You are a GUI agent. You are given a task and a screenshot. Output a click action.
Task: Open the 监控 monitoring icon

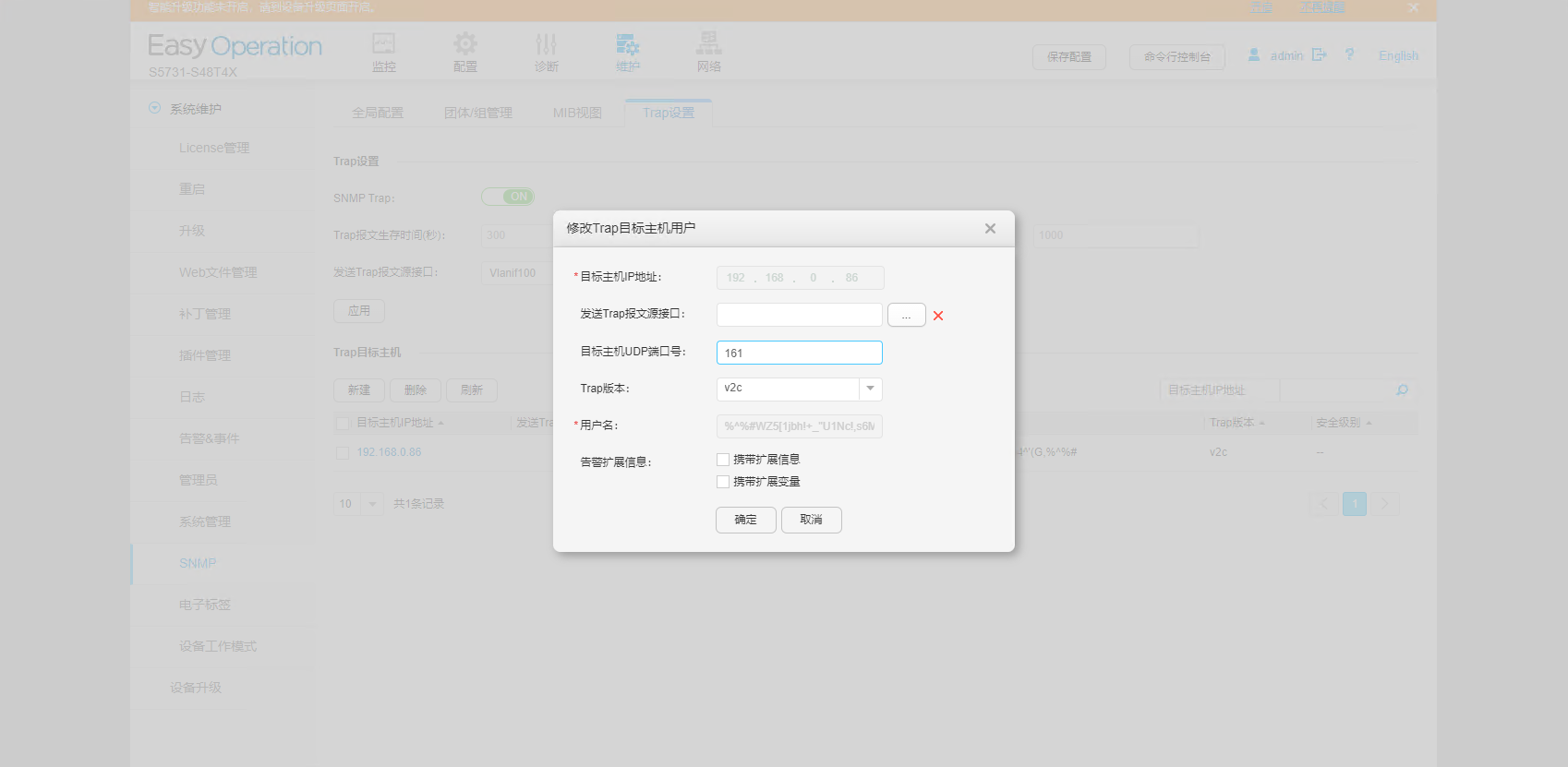[x=383, y=44]
